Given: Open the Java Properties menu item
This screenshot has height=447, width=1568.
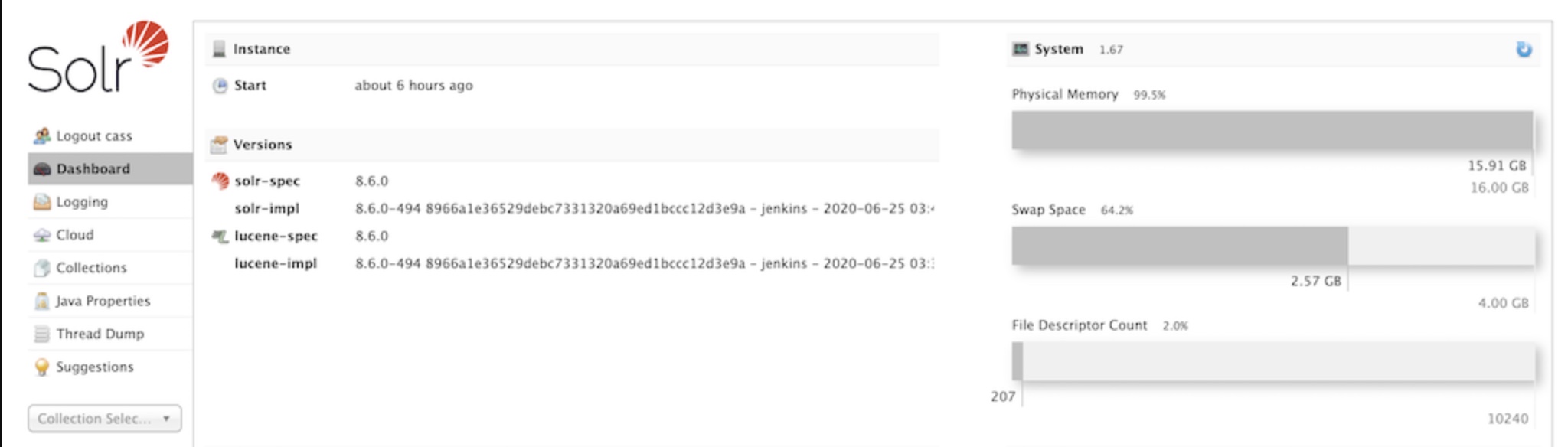Looking at the screenshot, I should click(x=103, y=301).
